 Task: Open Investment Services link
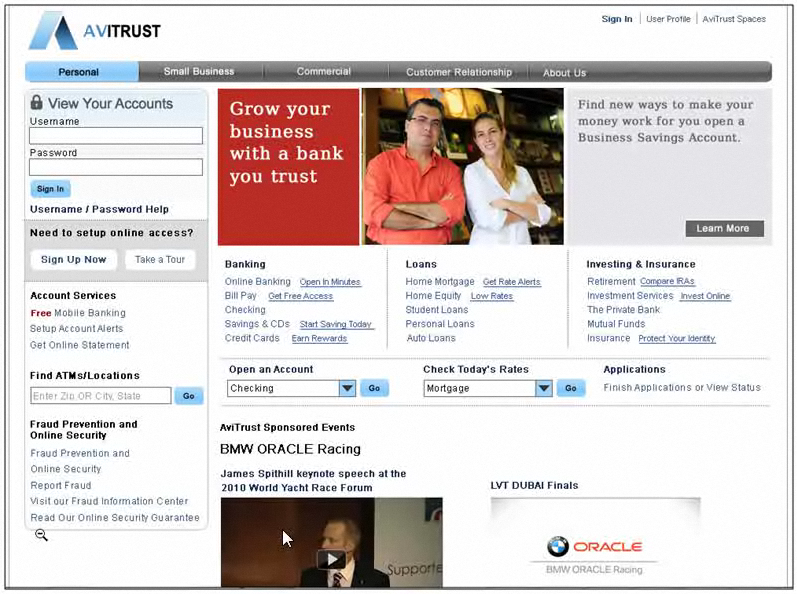630,295
